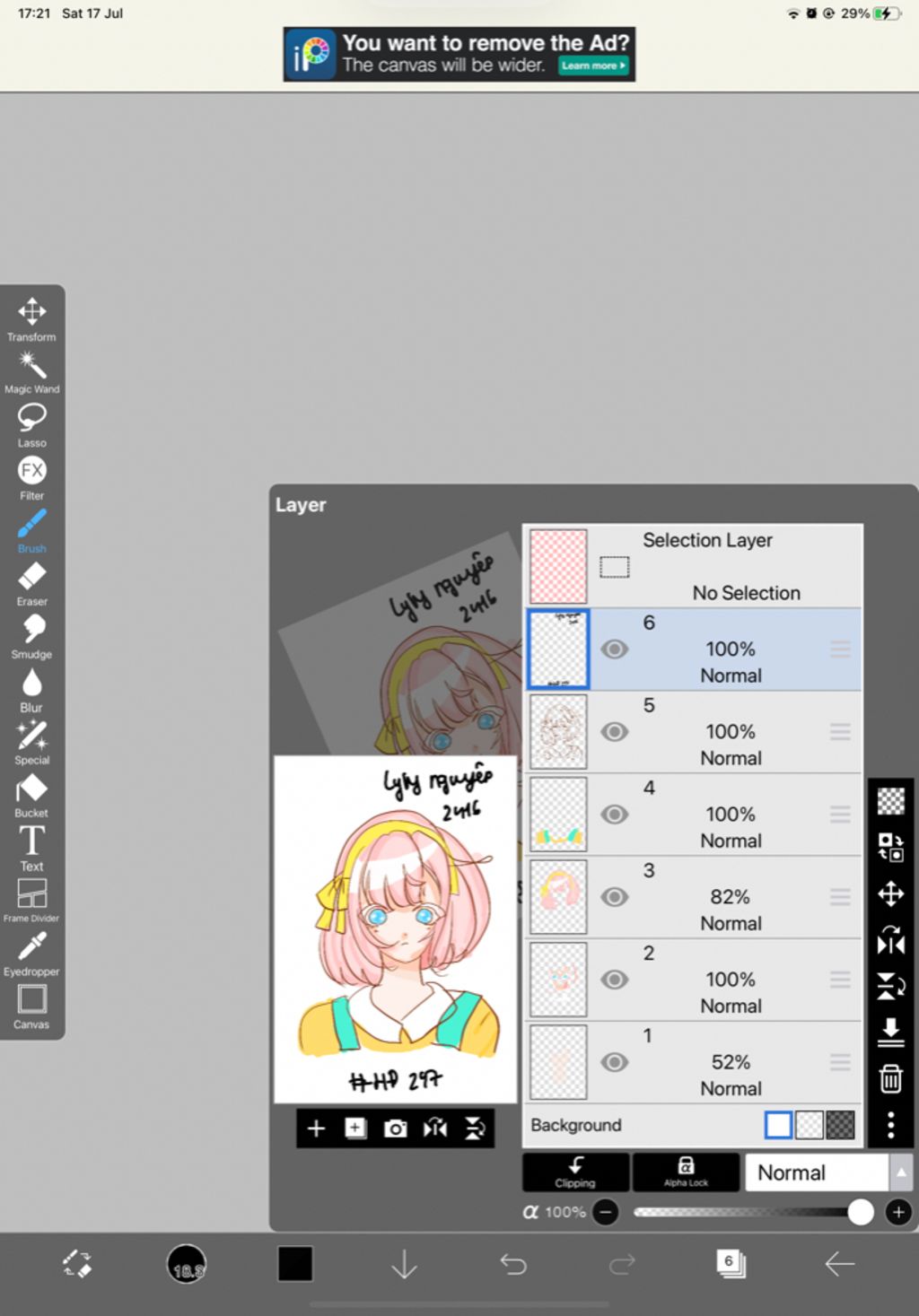919x1316 pixels.
Task: Toggle visibility of layer 3
Action: click(614, 896)
